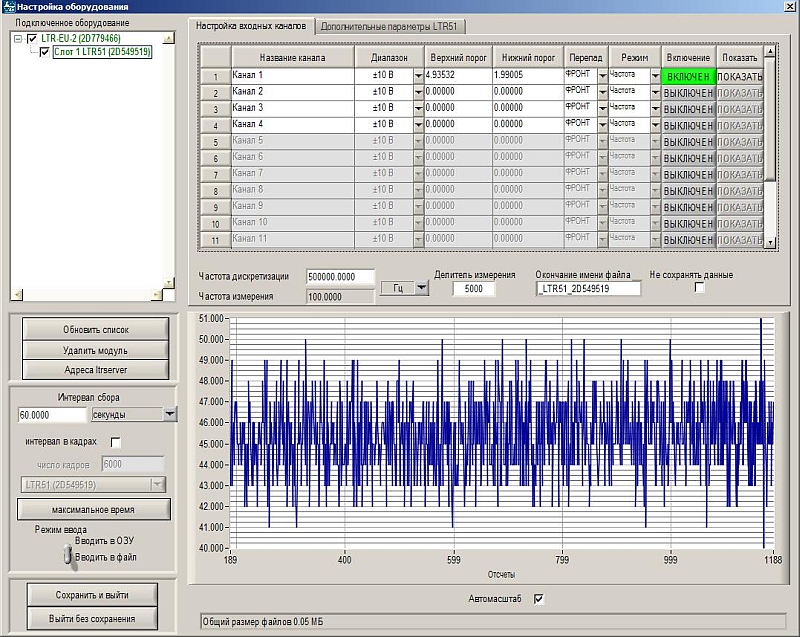The image size is (800, 637).
Task: Uncheck the Автомасштаб checkbox
Action: point(539,599)
